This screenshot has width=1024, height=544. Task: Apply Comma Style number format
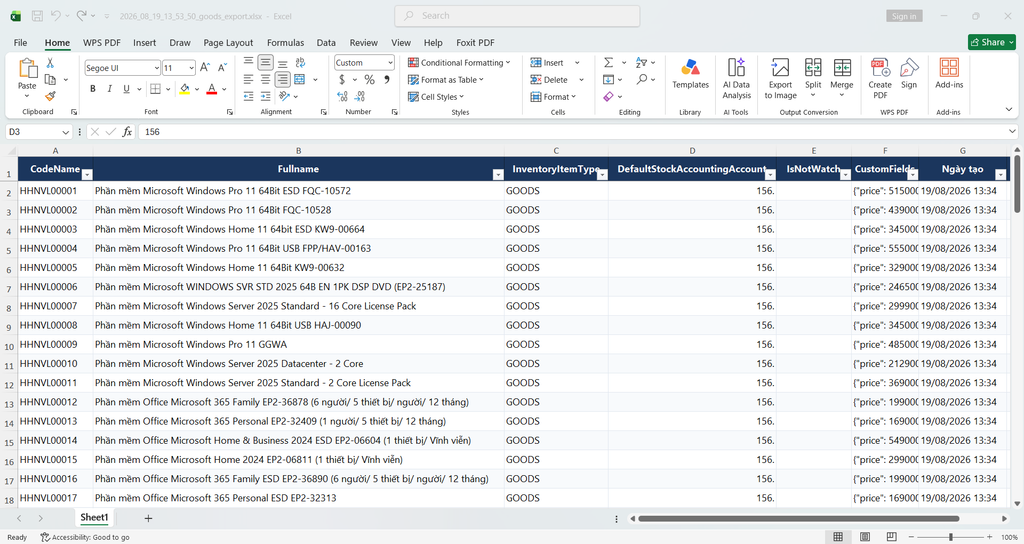click(387, 80)
